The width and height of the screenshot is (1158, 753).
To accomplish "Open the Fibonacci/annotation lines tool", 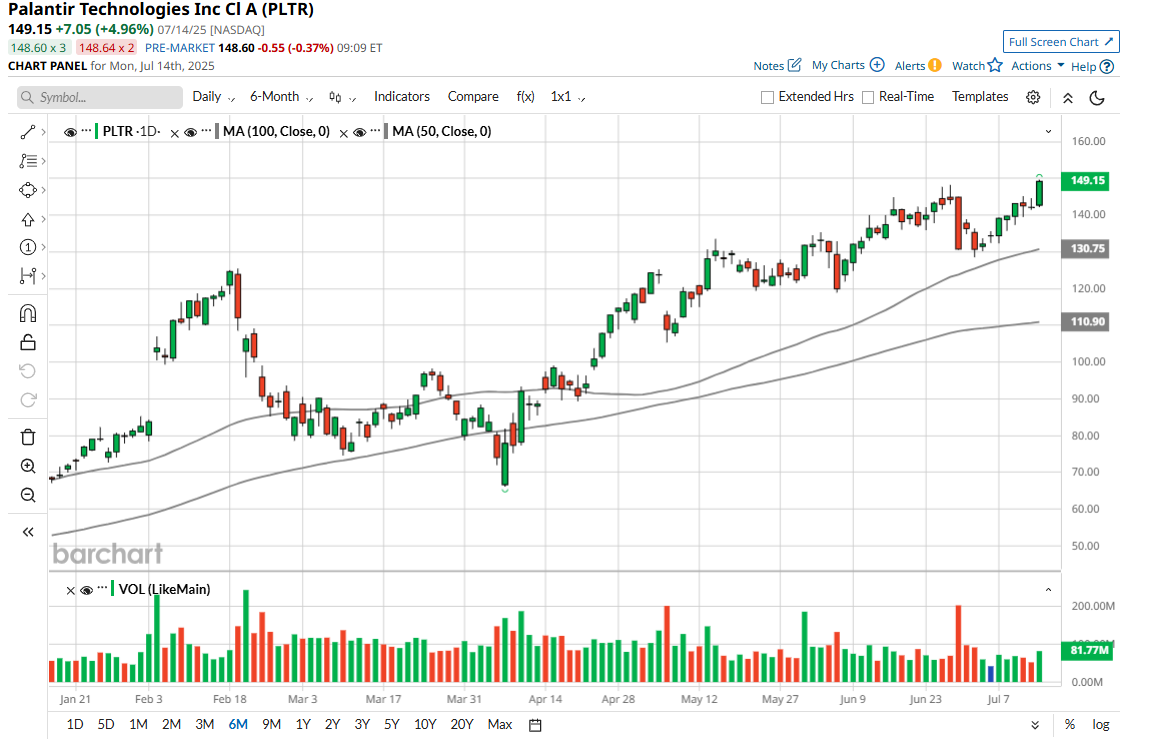I will point(27,161).
